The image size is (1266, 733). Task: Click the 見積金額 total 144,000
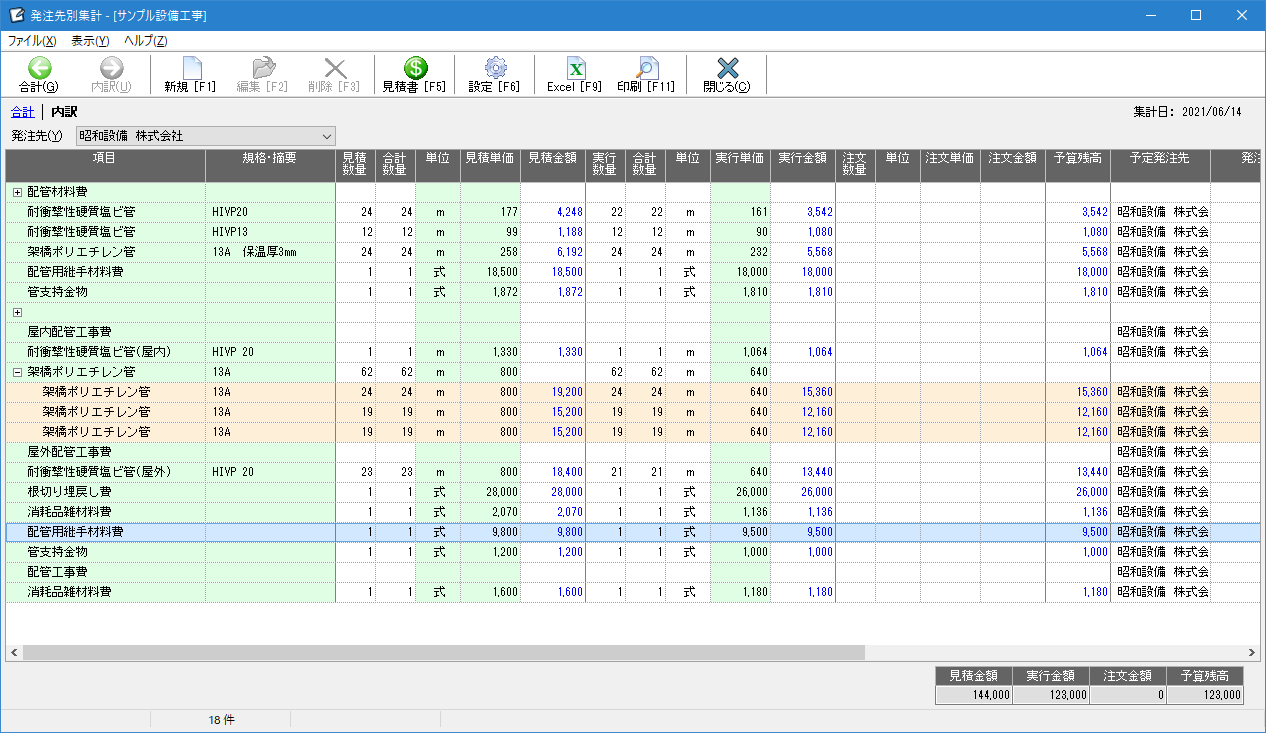click(974, 695)
